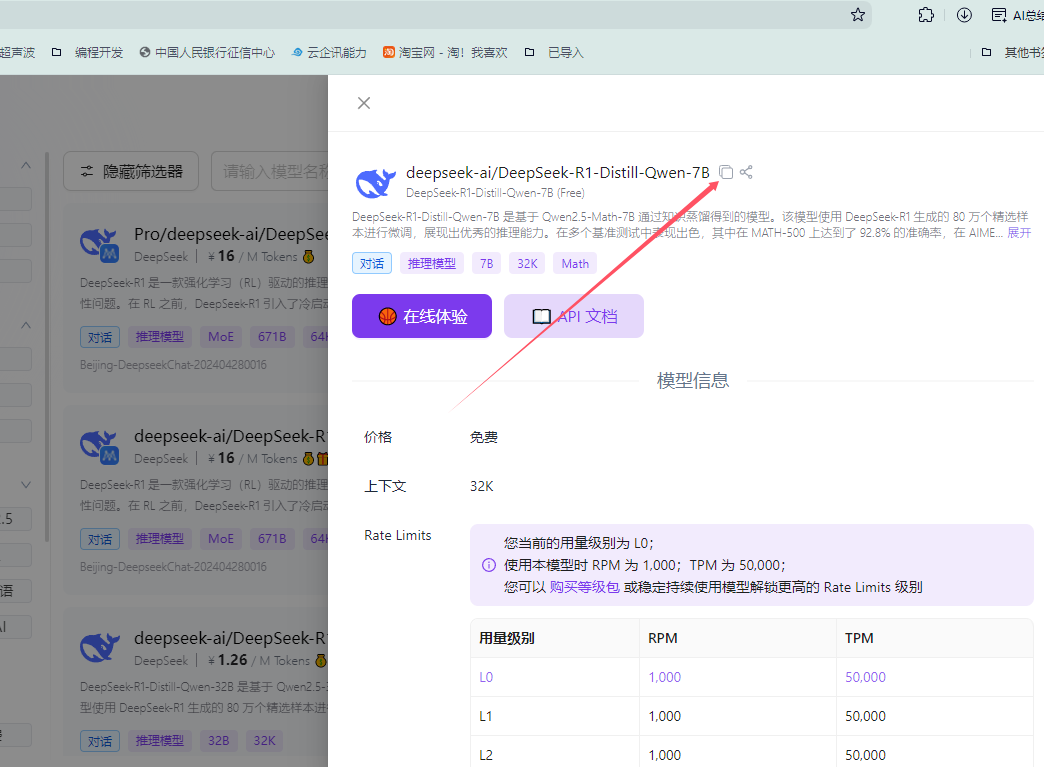The height and width of the screenshot is (767, 1044).
Task: Open 云企讯能力 bookmark
Action: [329, 53]
